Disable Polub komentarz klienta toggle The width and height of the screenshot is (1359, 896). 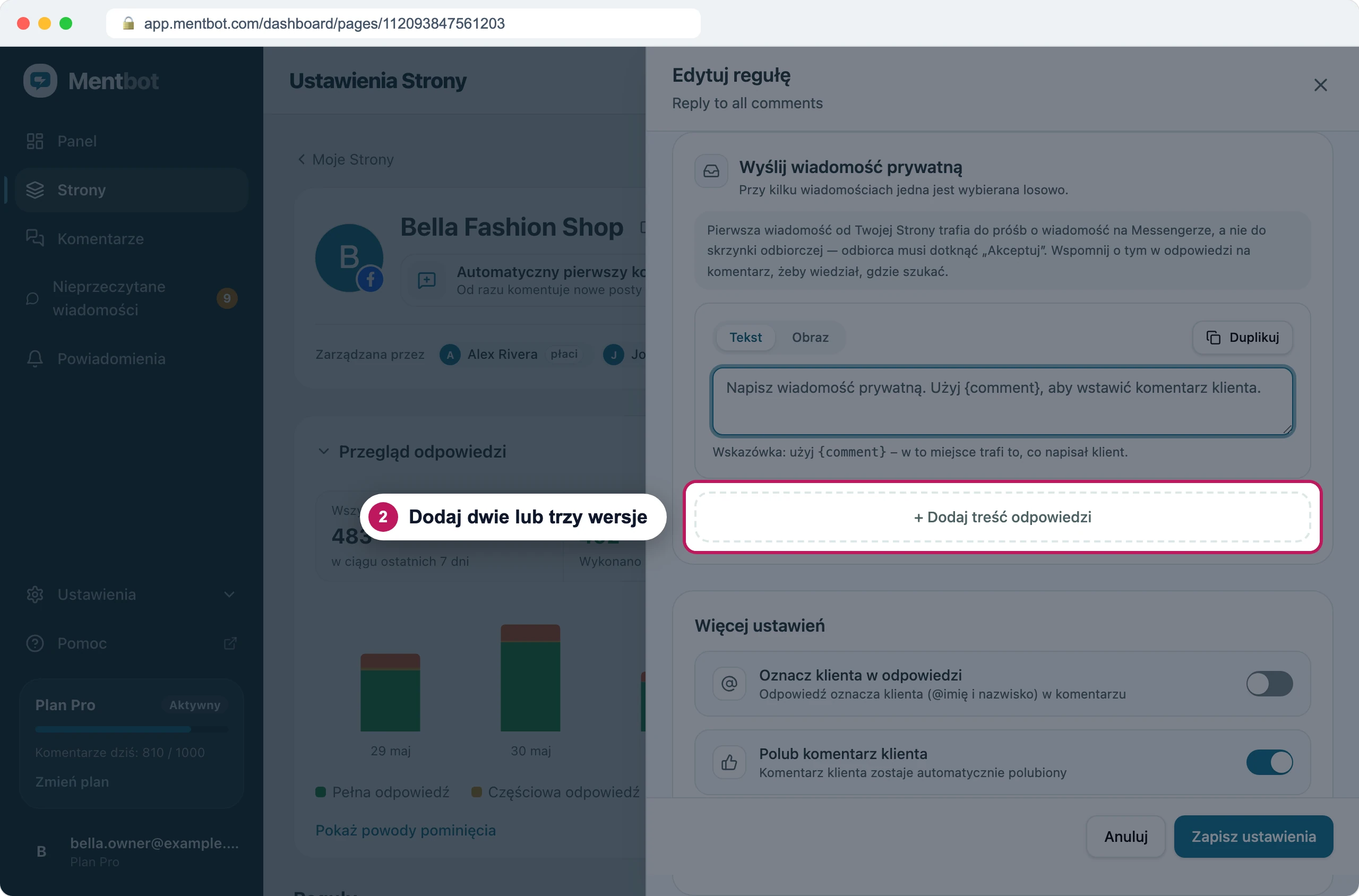point(1269,762)
